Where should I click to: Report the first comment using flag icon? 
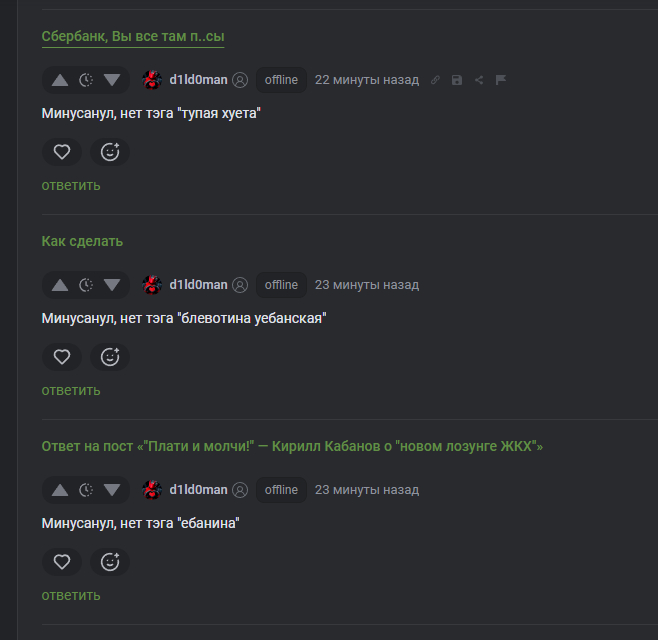(x=501, y=80)
